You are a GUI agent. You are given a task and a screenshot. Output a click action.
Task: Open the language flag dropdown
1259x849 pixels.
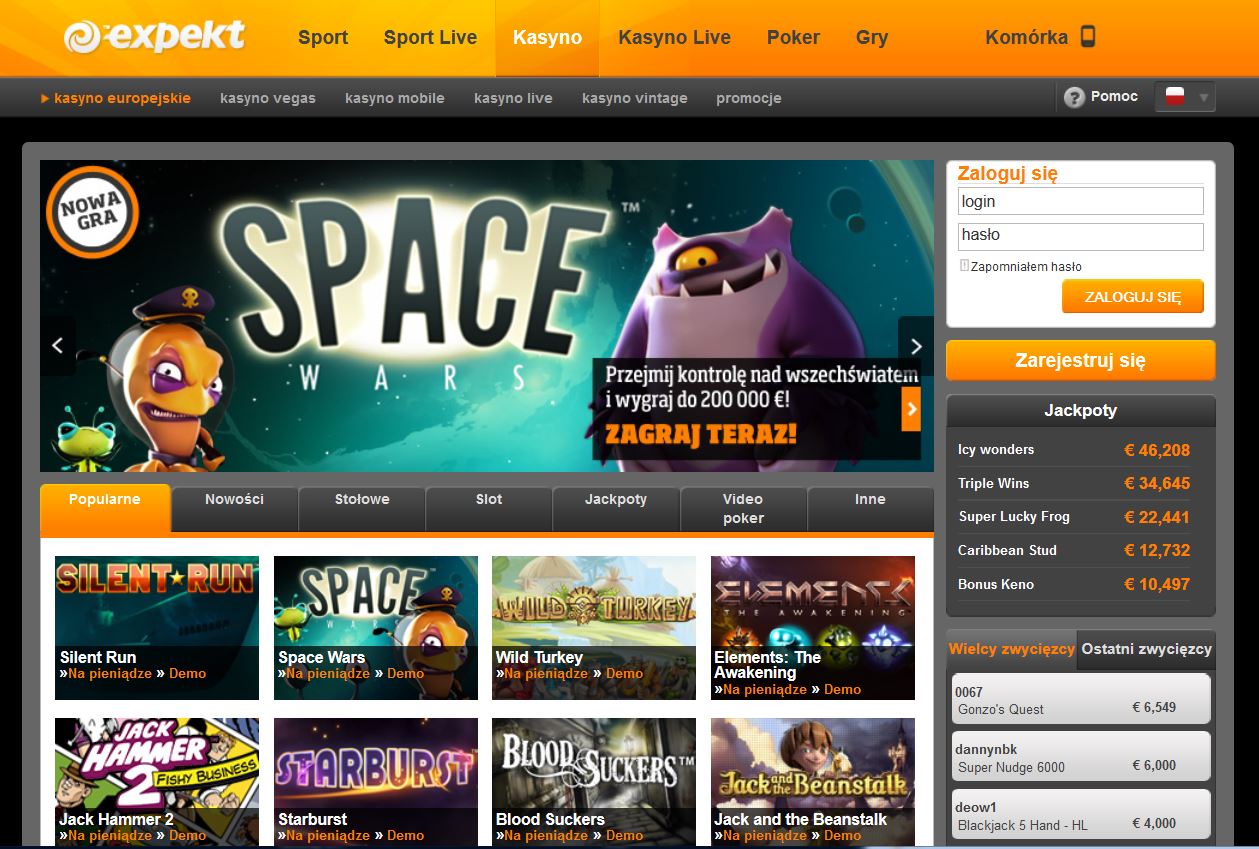[x=1185, y=97]
